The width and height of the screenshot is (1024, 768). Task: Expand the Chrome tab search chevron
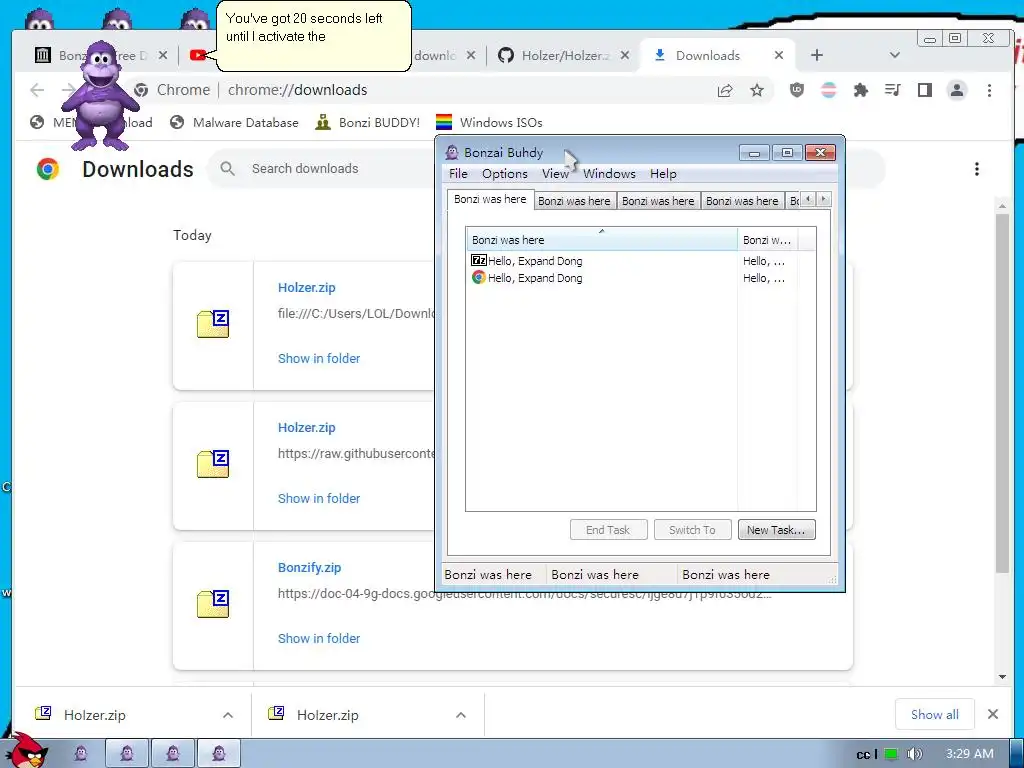click(895, 56)
